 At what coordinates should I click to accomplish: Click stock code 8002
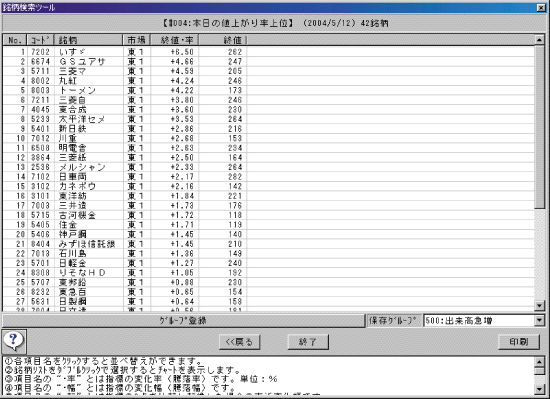(x=40, y=81)
